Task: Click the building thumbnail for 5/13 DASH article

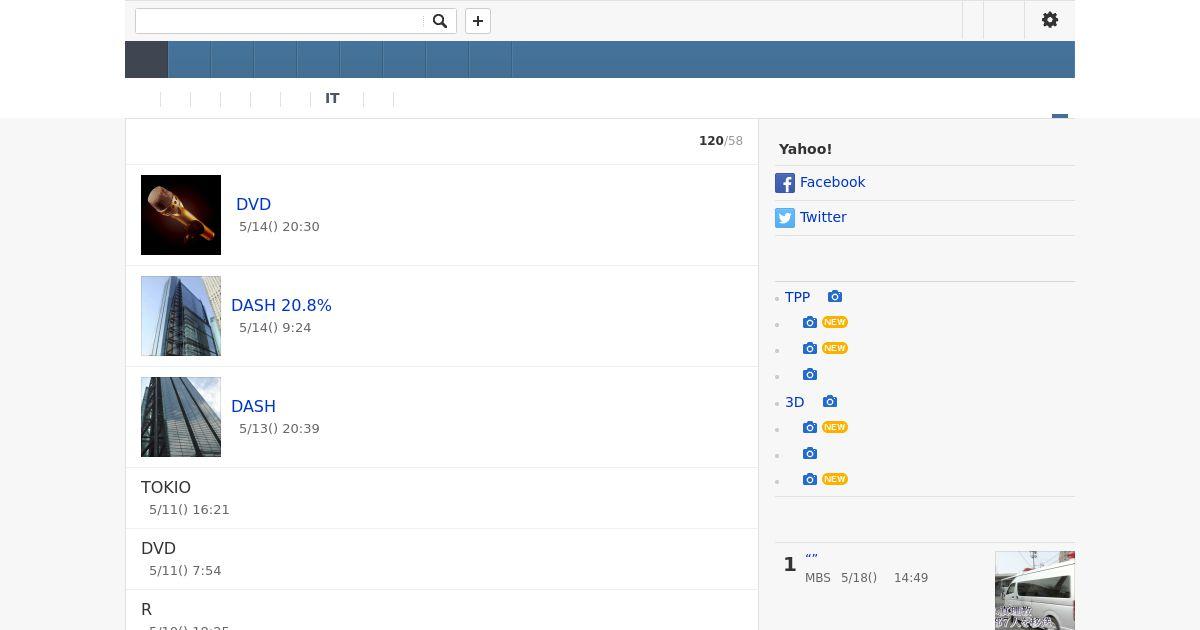Action: pyautogui.click(x=181, y=417)
